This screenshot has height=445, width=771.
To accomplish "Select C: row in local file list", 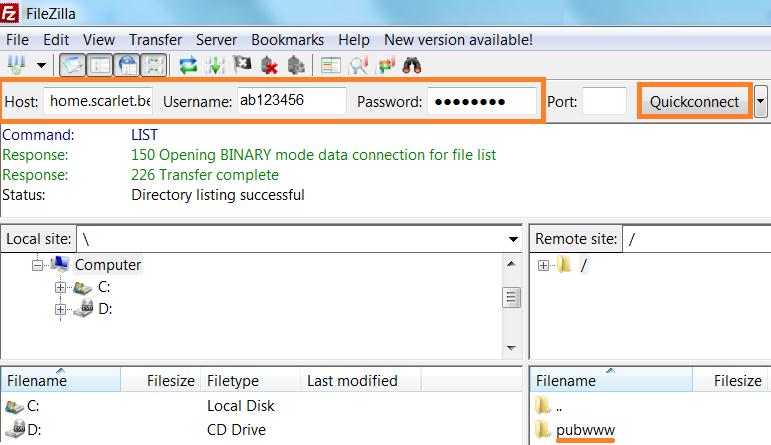I will (261, 406).
